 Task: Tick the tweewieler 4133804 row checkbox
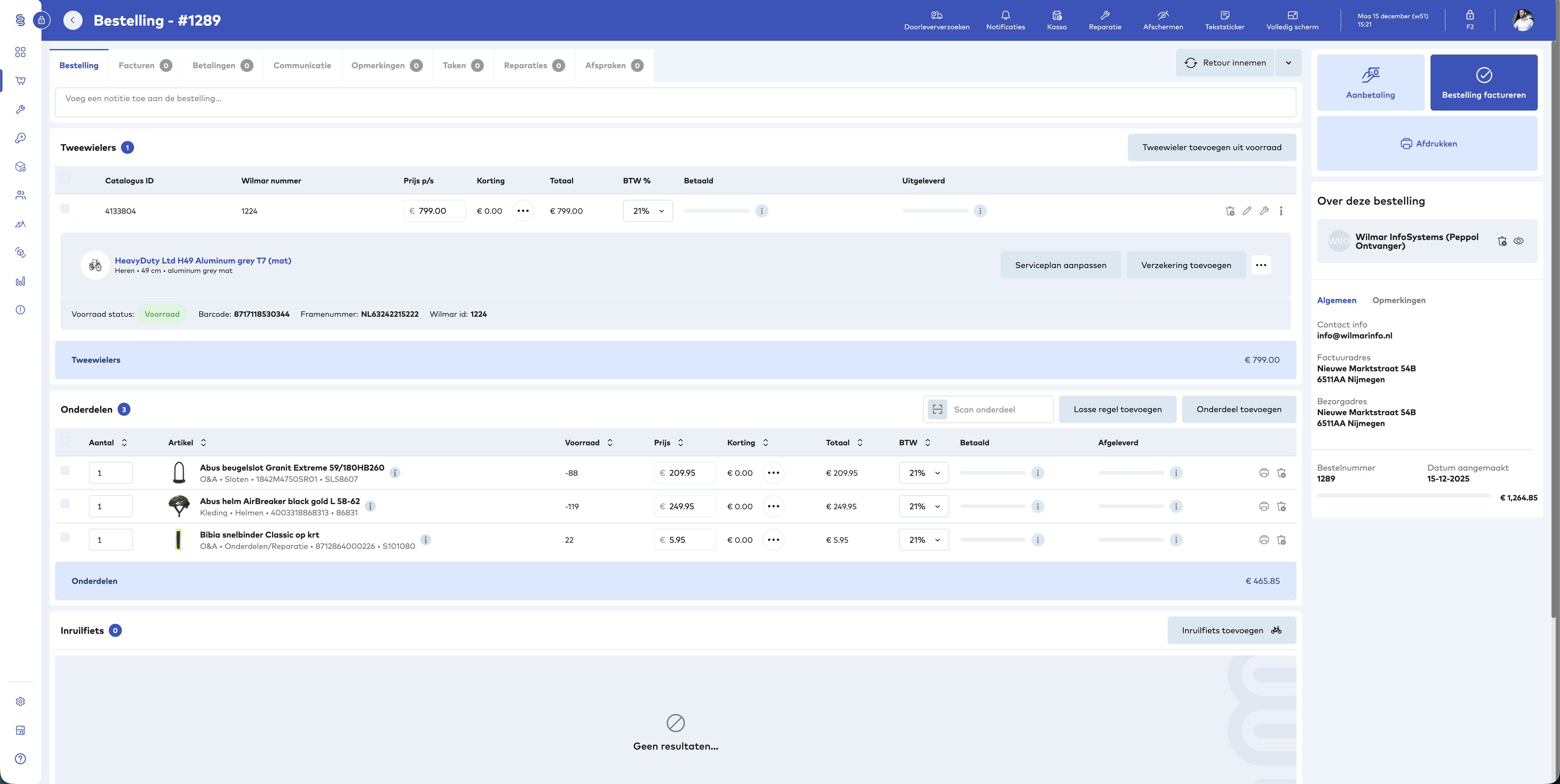tap(65, 208)
